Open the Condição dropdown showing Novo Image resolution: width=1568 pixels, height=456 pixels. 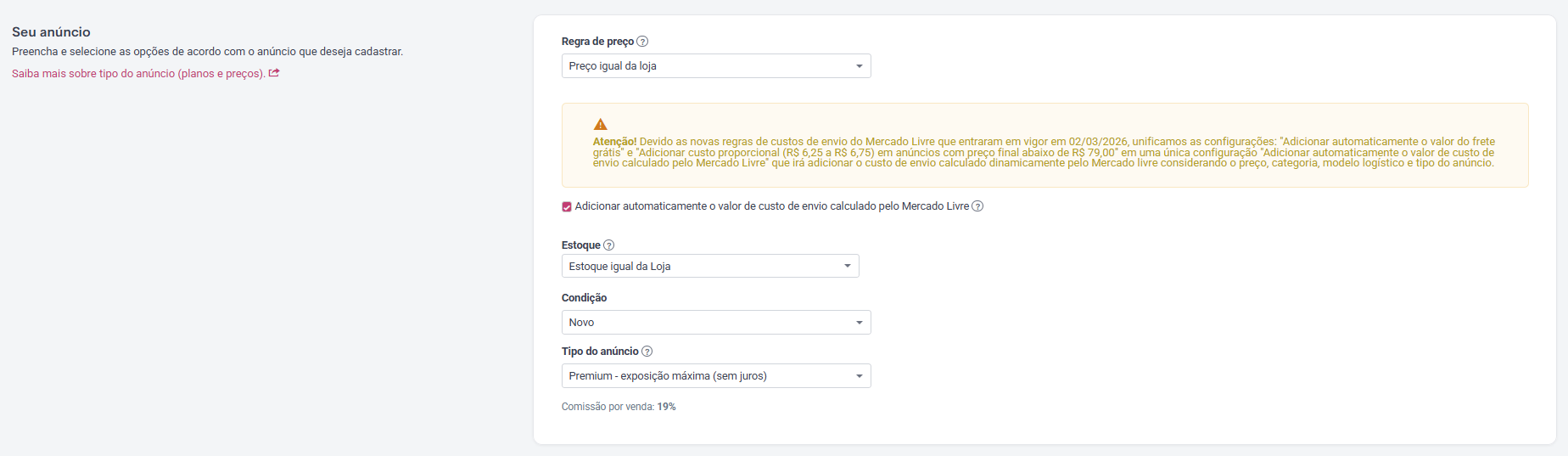pyautogui.click(x=716, y=323)
